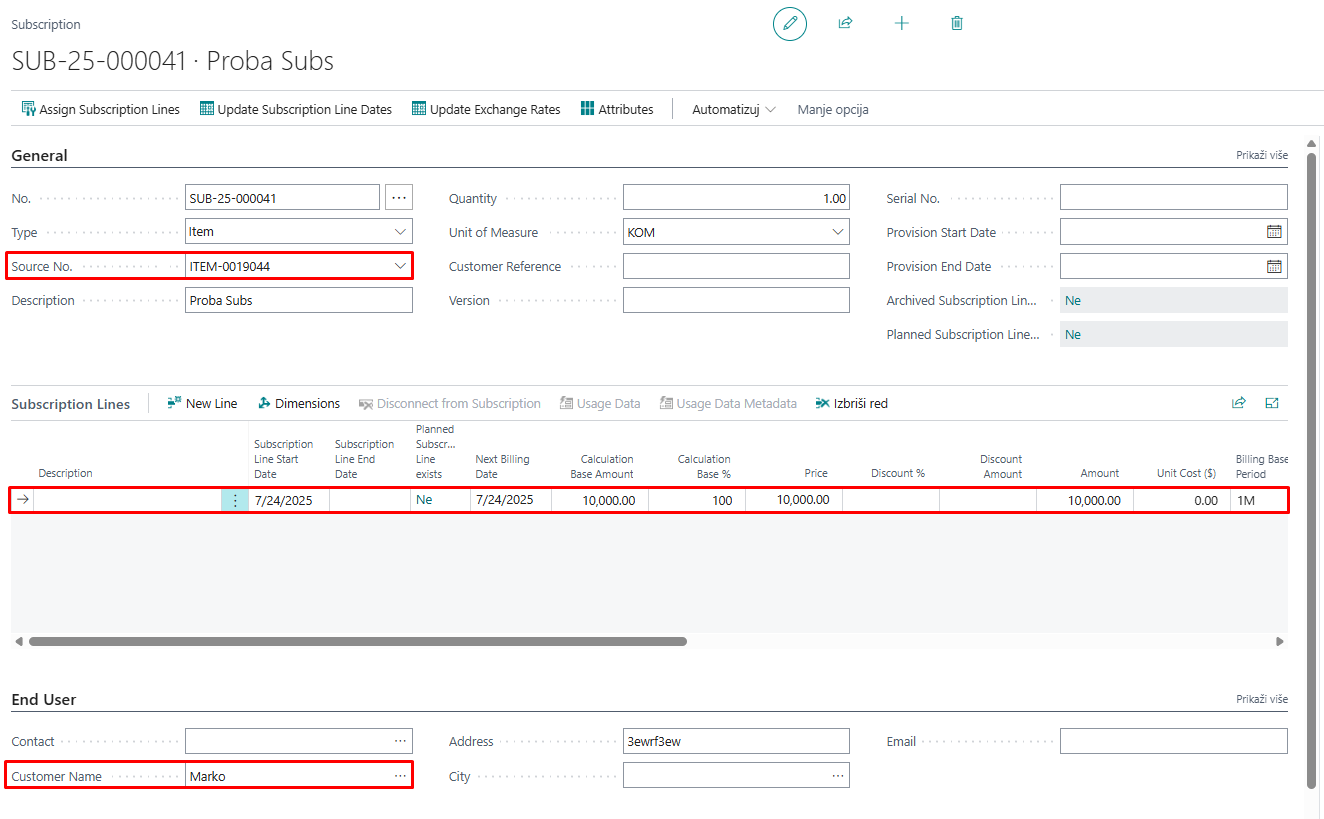Click Assign Subscription Lines action
The height and width of the screenshot is (819, 1324).
pyautogui.click(x=100, y=109)
